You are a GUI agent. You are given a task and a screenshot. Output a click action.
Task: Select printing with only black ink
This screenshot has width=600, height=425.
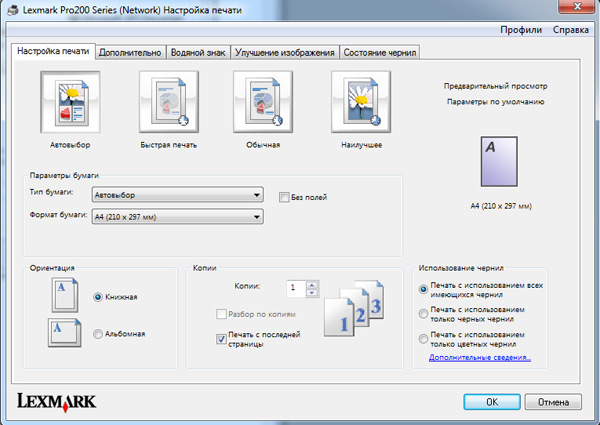point(424,315)
